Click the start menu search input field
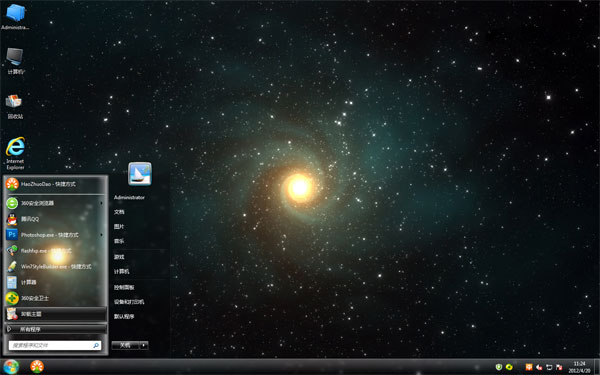Viewport: 600px width, 375px height. 55,345
